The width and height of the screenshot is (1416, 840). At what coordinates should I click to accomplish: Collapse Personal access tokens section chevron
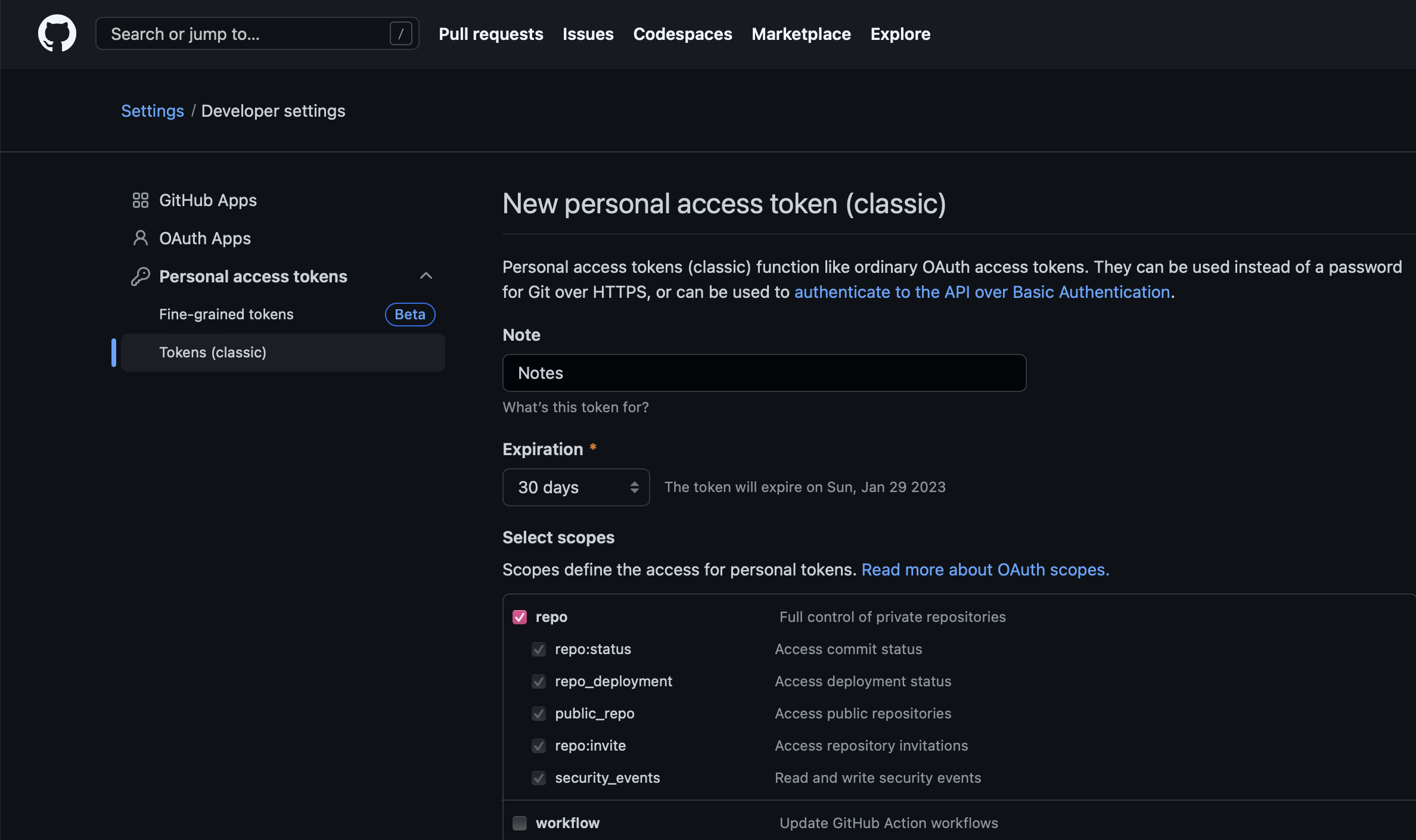(426, 276)
